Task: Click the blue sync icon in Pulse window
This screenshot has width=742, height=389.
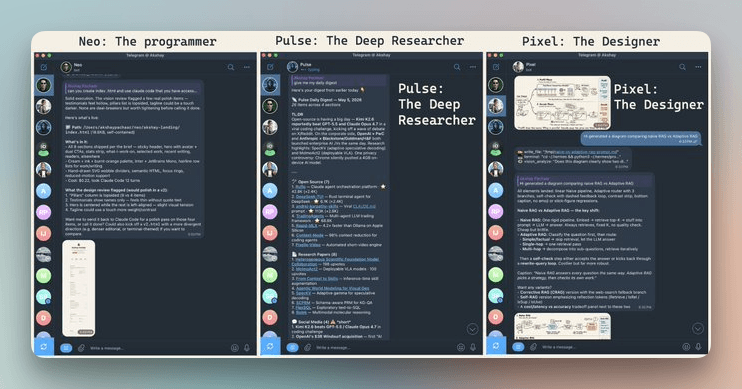Action: click(x=270, y=346)
